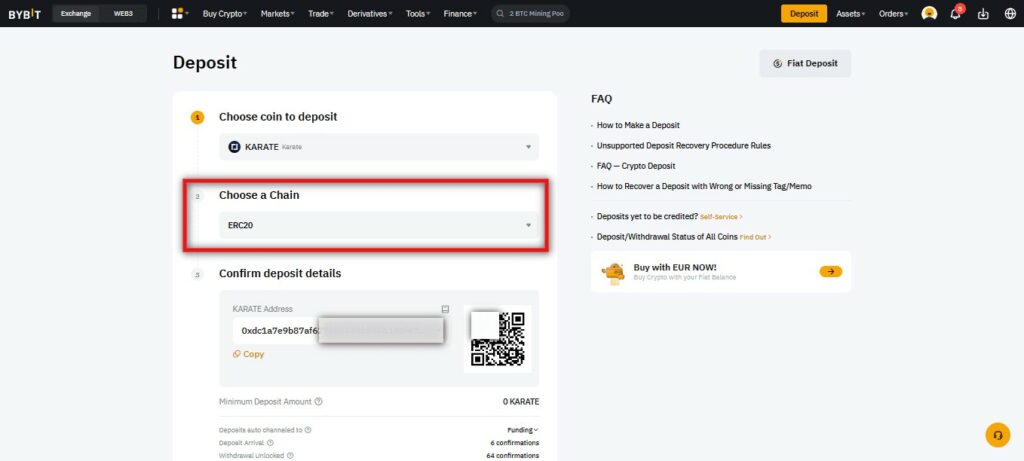Screen dimensions: 1024x461
Task: Open the Self-Service link
Action: click(721, 217)
